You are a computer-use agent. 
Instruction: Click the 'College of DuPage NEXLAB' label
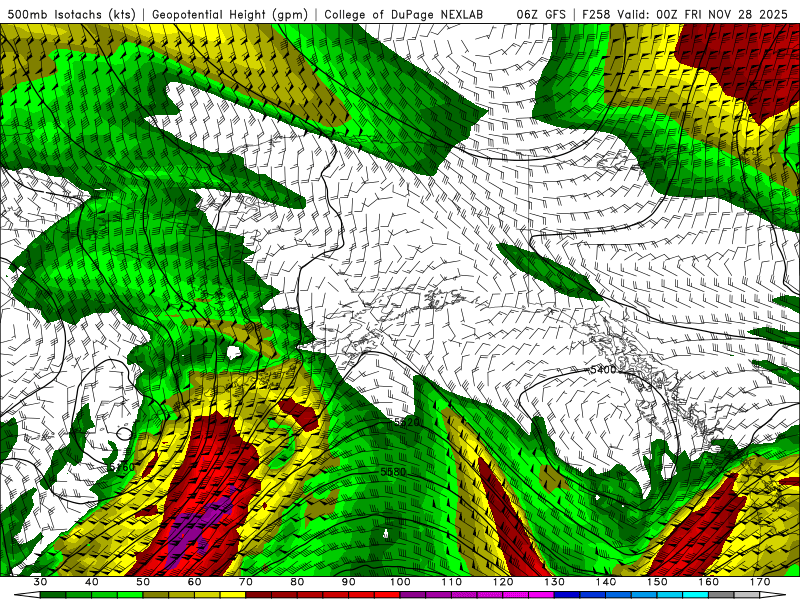(403, 15)
